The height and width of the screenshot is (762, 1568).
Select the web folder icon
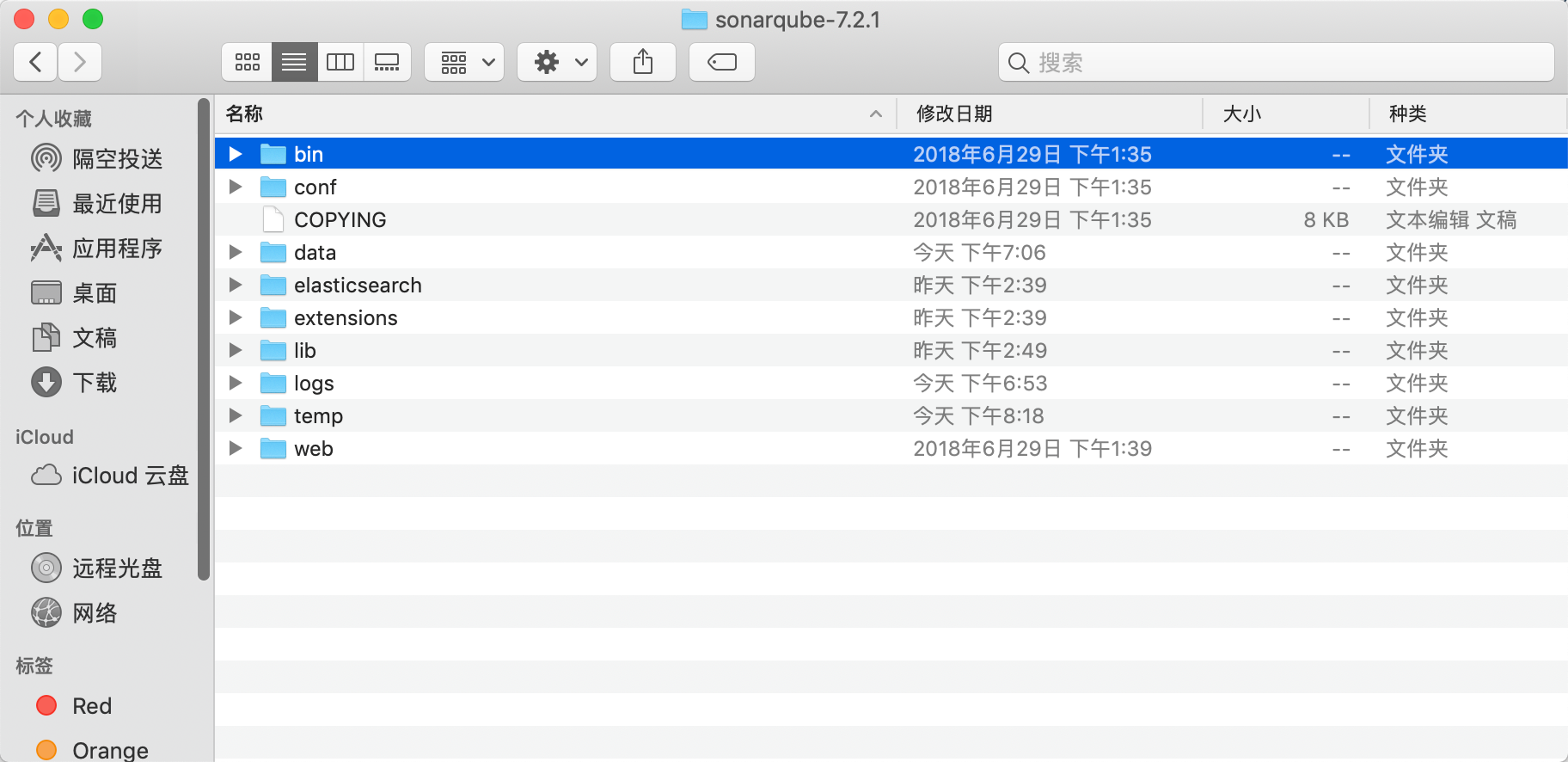point(273,448)
